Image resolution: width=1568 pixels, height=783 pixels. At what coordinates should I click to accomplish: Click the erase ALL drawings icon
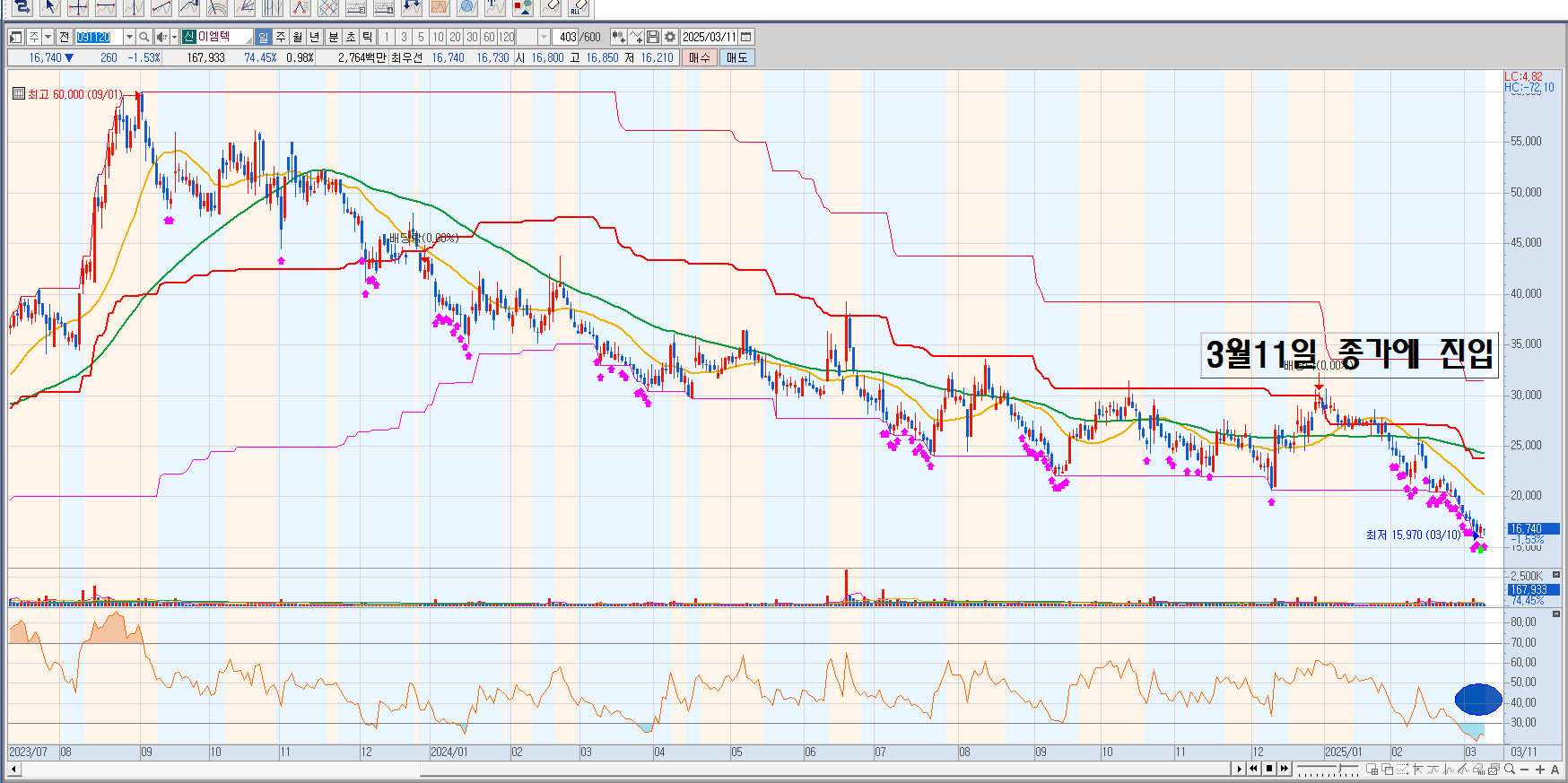click(579, 7)
